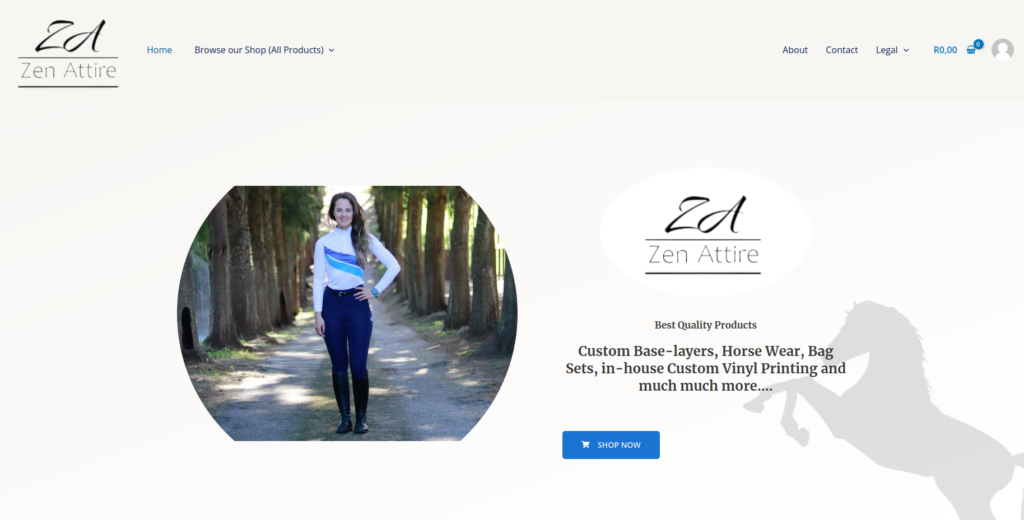Click the SHOP NOW button
This screenshot has height=520, width=1024.
point(611,445)
